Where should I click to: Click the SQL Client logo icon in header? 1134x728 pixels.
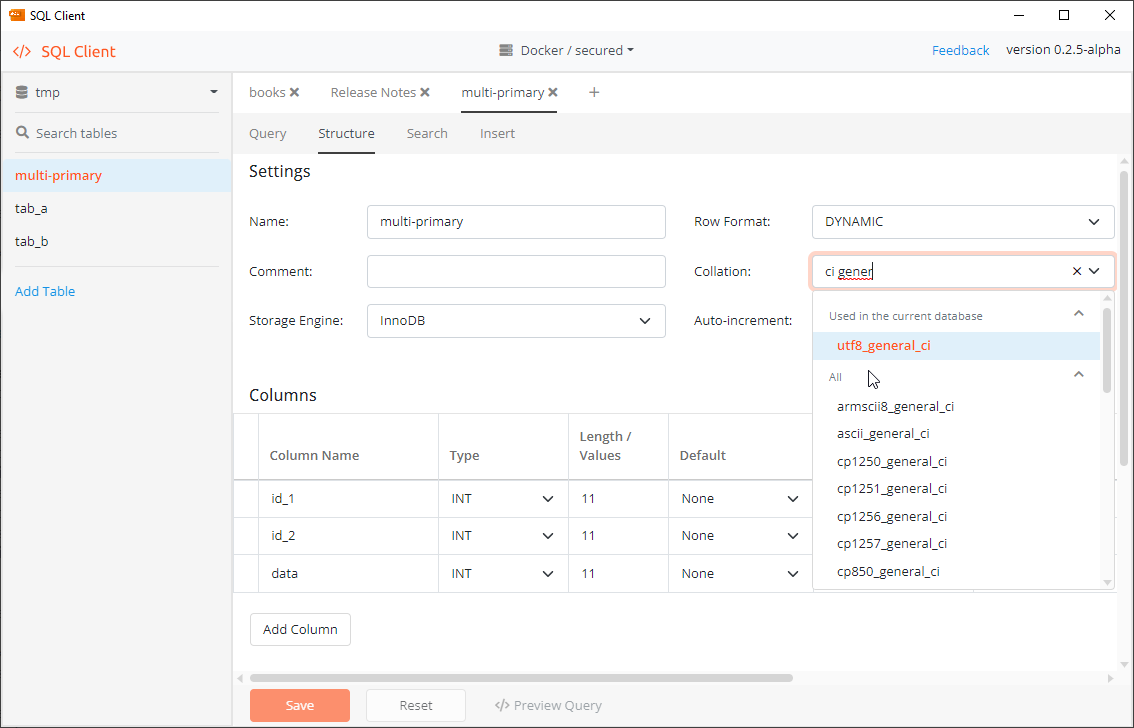[x=22, y=51]
